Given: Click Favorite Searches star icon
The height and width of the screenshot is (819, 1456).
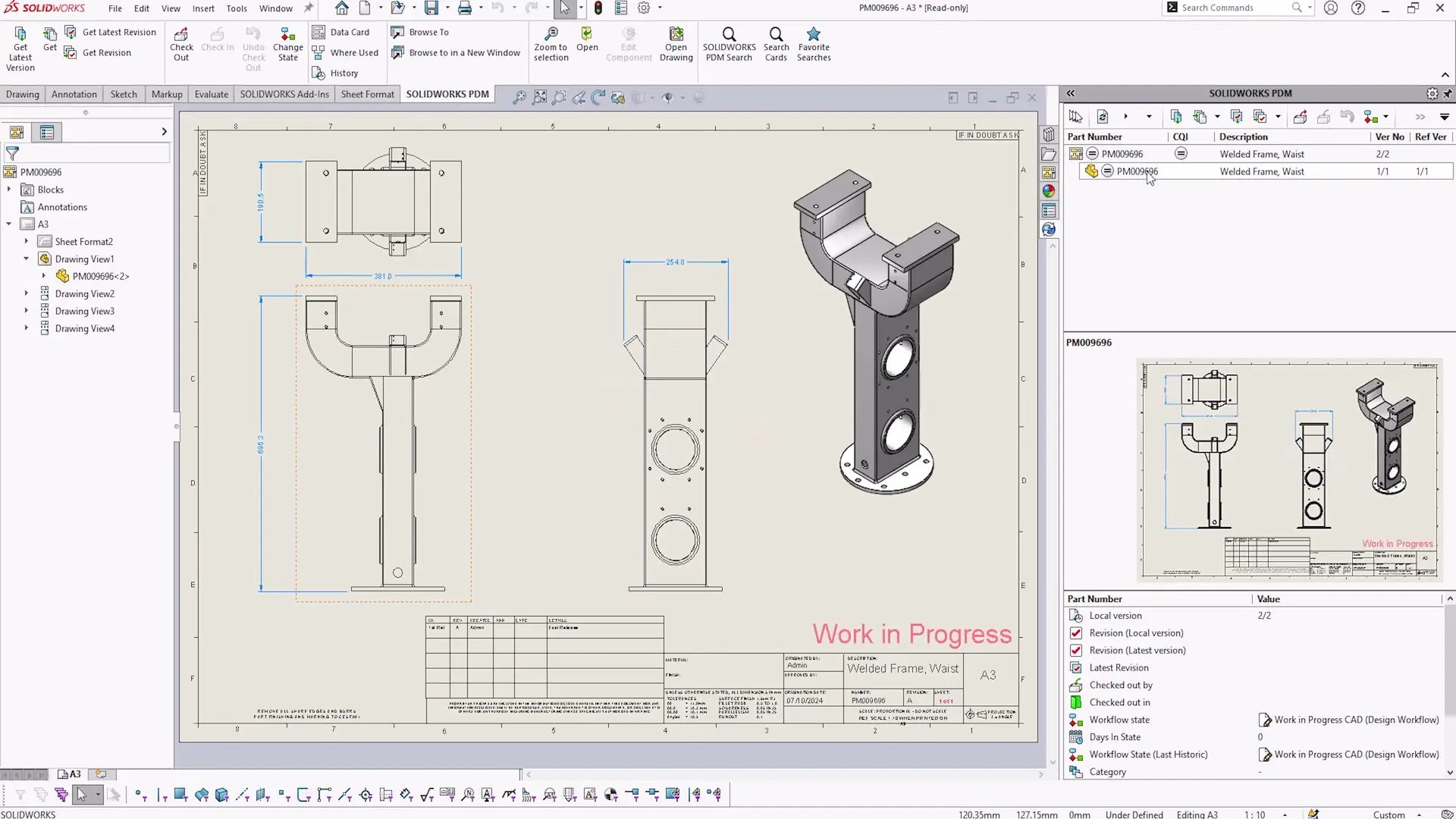Looking at the screenshot, I should click(x=813, y=35).
